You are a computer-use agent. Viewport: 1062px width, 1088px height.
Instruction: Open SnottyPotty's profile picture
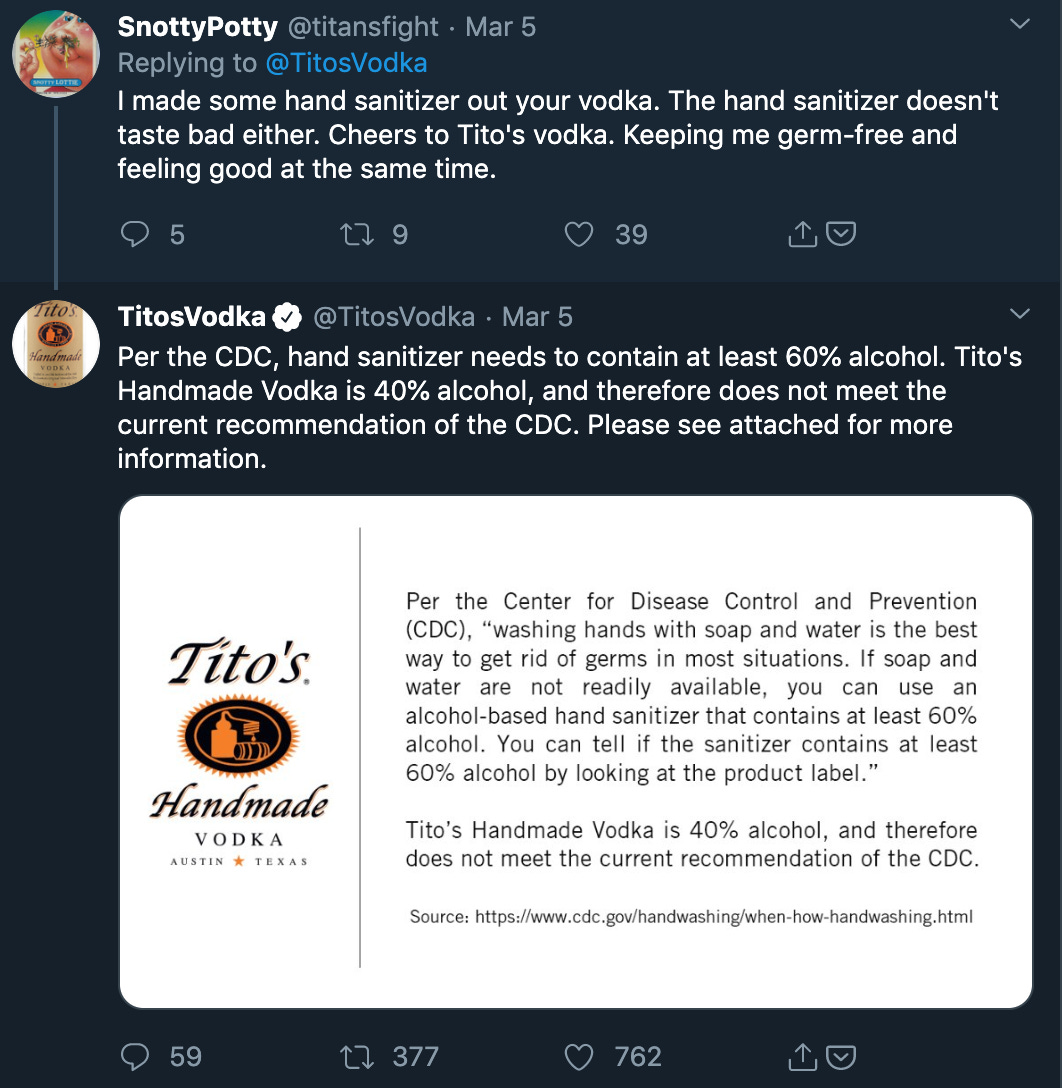pyautogui.click(x=56, y=54)
